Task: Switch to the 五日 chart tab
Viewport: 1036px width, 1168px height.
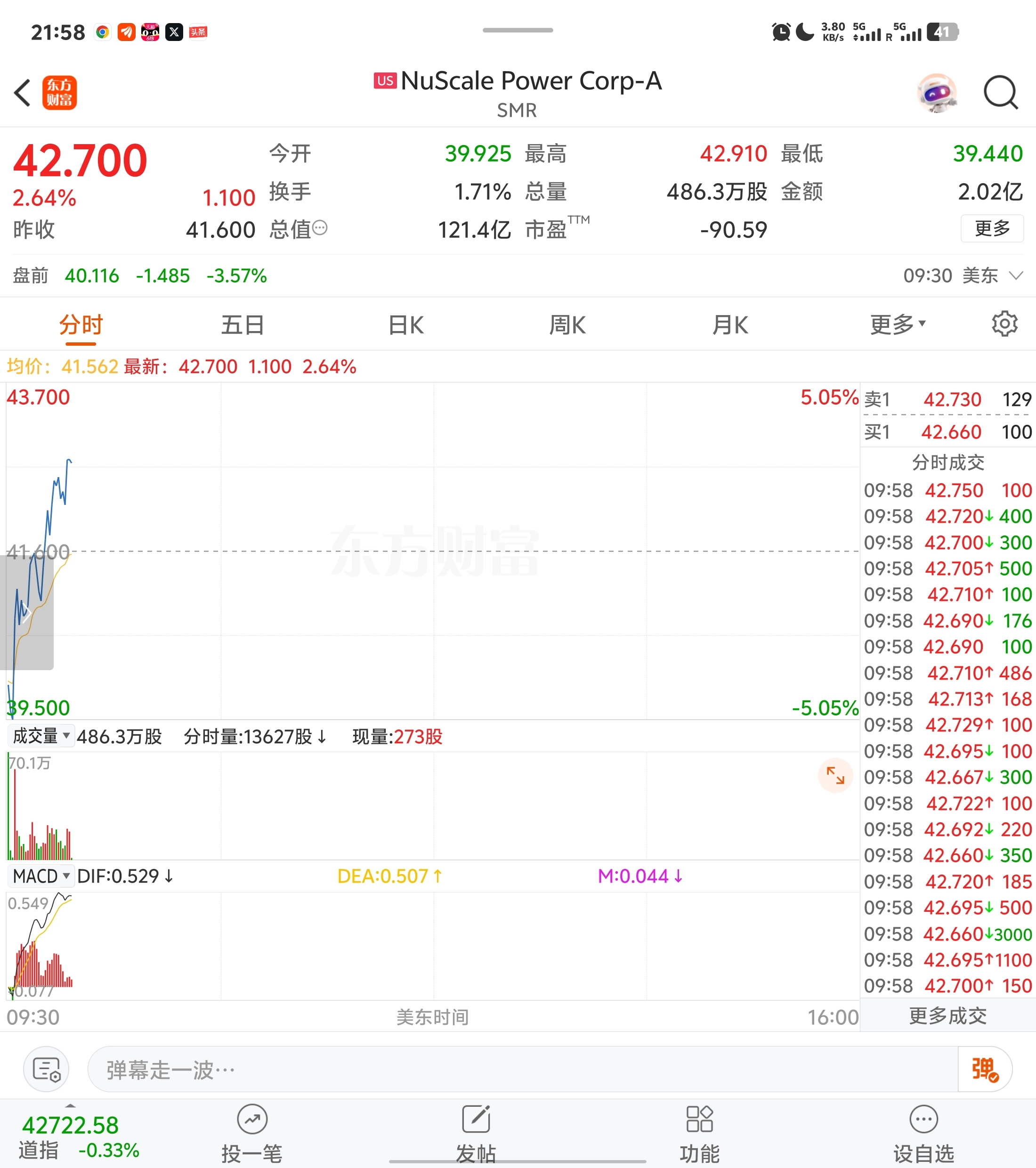Action: click(243, 324)
